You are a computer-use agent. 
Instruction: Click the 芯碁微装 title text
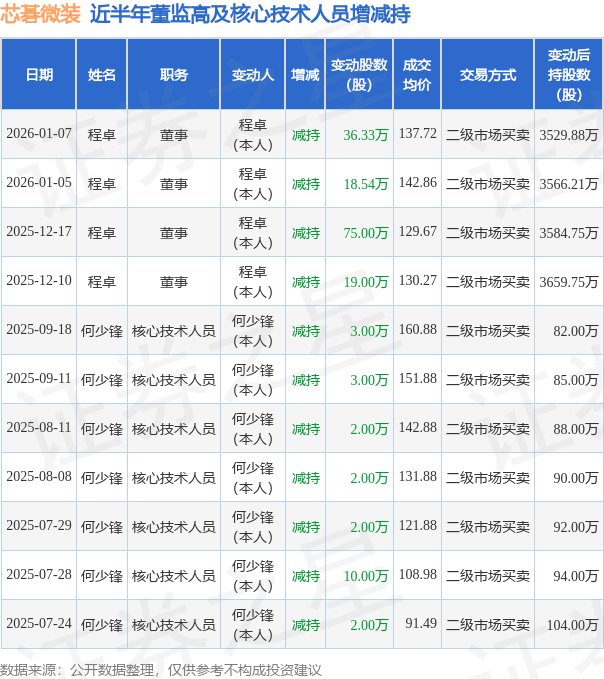coord(40,14)
